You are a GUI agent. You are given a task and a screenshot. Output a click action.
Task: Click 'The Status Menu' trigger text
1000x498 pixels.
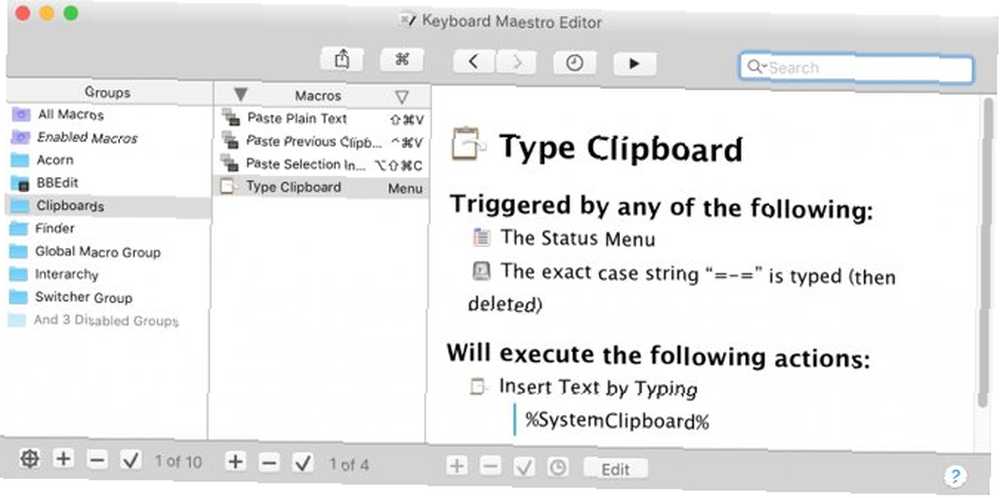click(x=578, y=239)
